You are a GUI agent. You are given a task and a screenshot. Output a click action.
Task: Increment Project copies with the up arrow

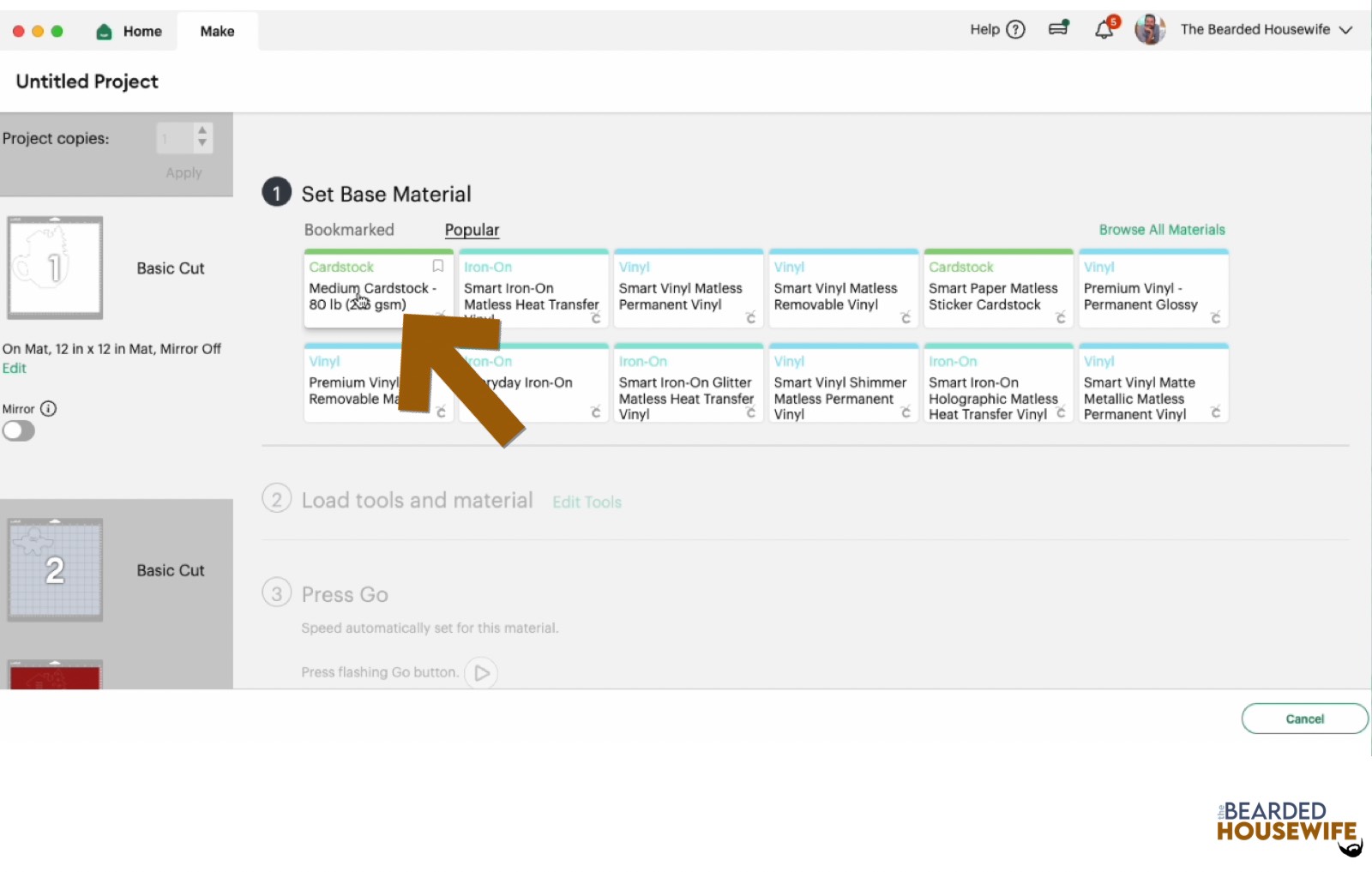tap(202, 131)
